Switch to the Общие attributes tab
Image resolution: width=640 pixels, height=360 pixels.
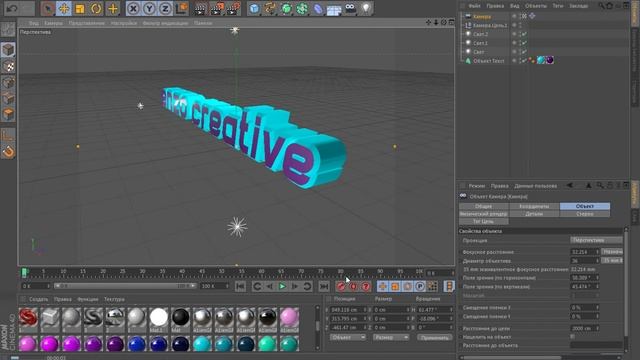click(484, 207)
